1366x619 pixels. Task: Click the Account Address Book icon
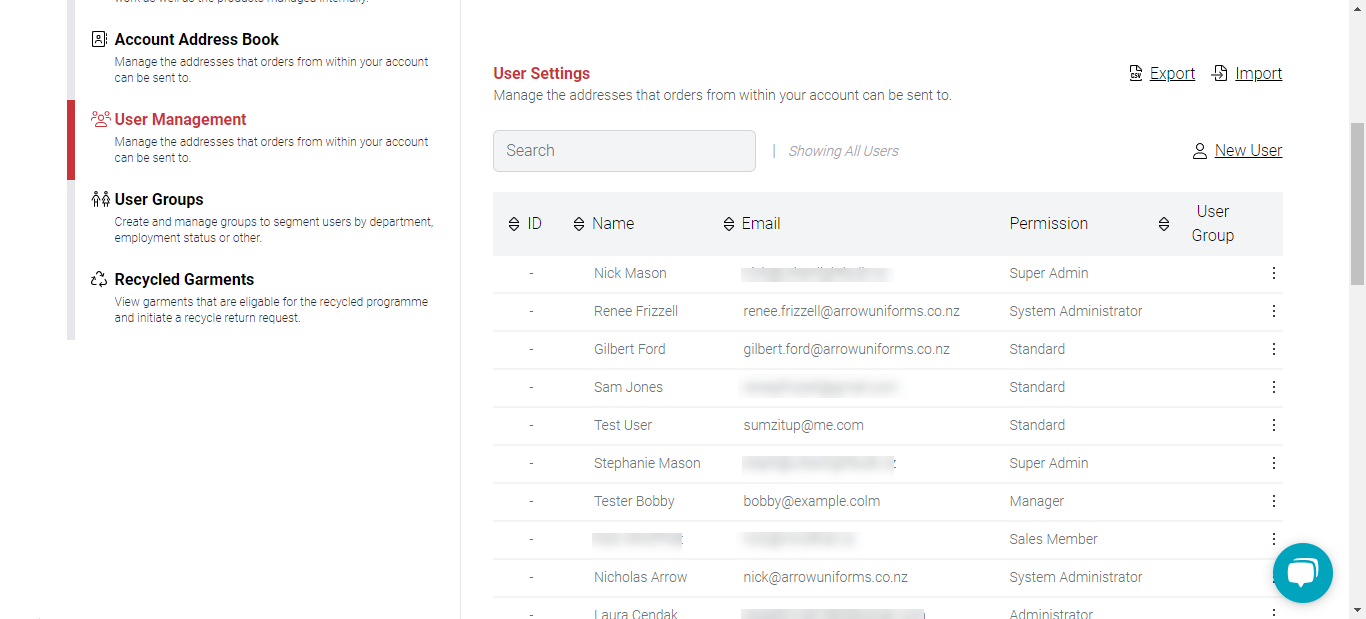99,39
